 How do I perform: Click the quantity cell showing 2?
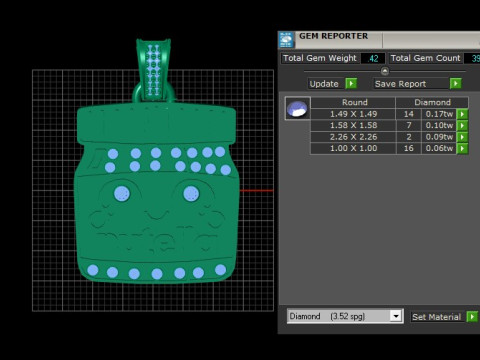point(409,137)
